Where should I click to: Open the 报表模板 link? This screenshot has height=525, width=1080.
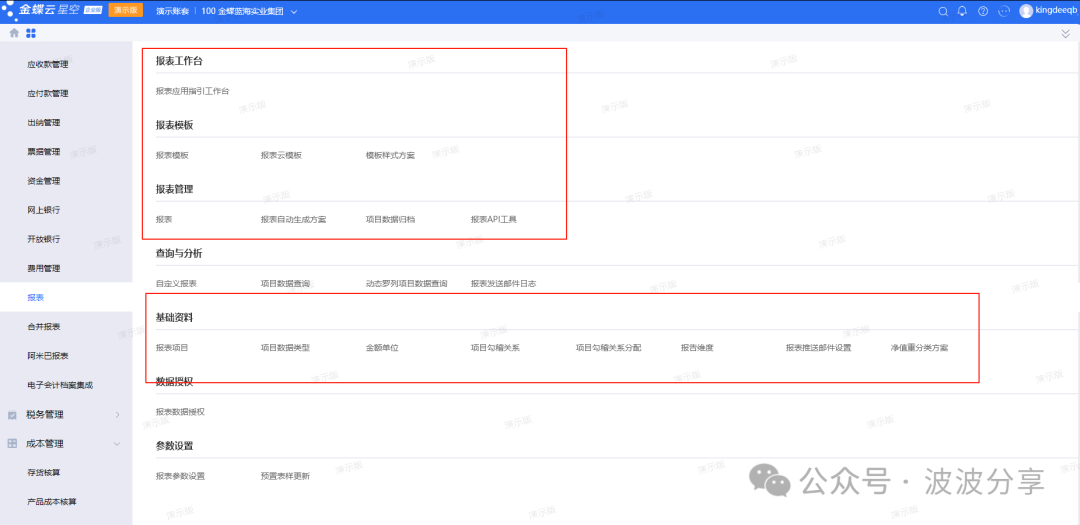click(x=172, y=156)
